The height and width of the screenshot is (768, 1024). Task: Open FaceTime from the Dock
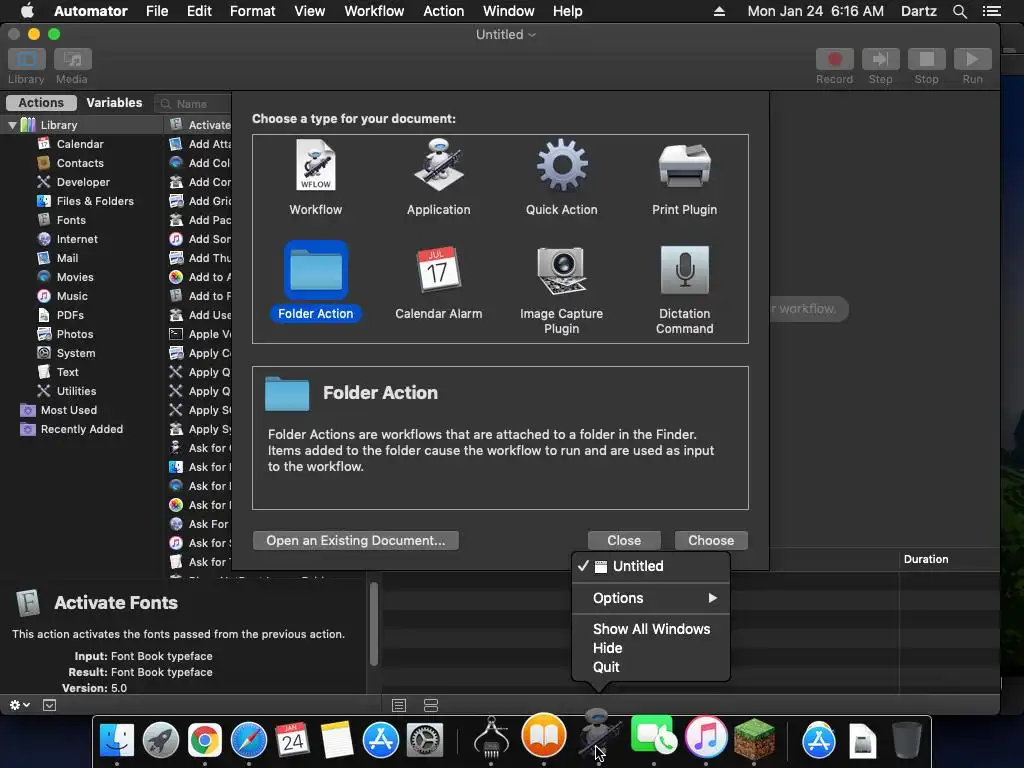click(654, 735)
